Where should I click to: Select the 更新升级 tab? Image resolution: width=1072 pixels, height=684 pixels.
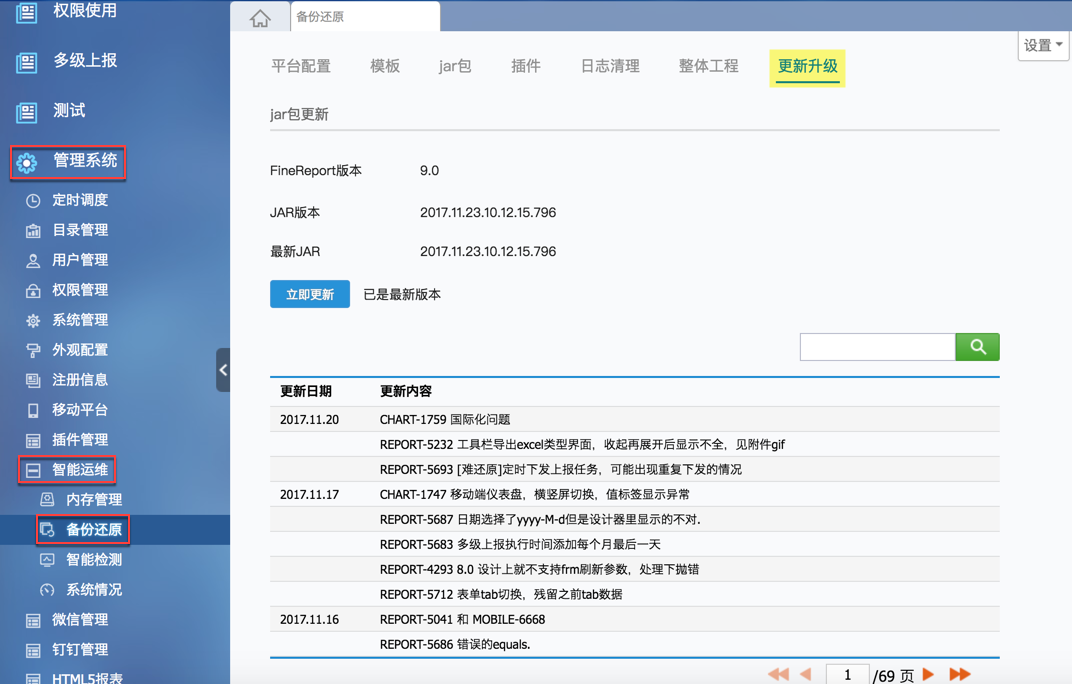807,67
